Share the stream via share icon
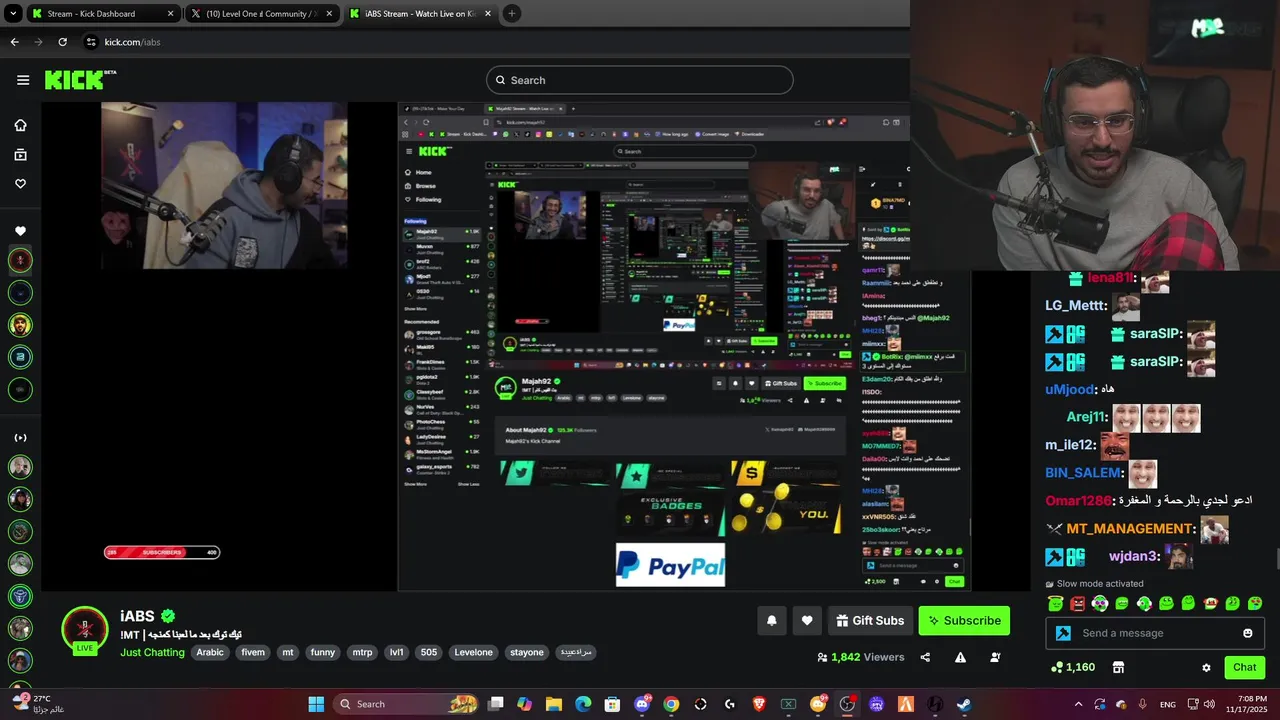Image resolution: width=1280 pixels, height=720 pixels. coord(925,657)
